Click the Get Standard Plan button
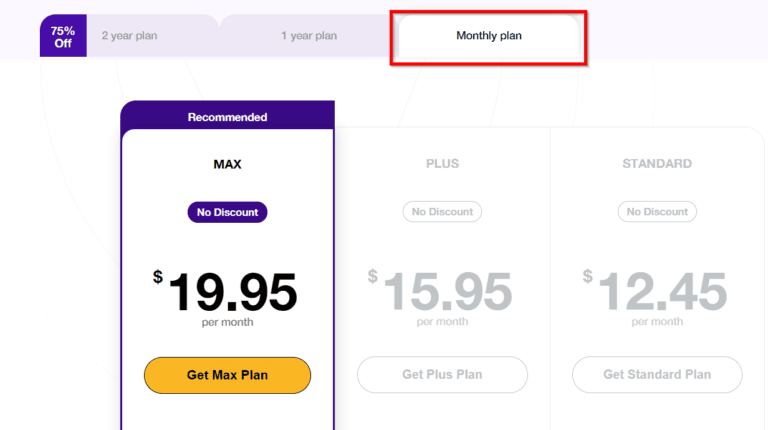This screenshot has width=768, height=430. [x=657, y=375]
